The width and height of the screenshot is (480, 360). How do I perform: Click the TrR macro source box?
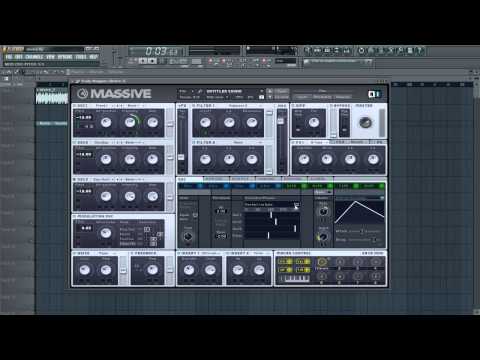[303, 269]
